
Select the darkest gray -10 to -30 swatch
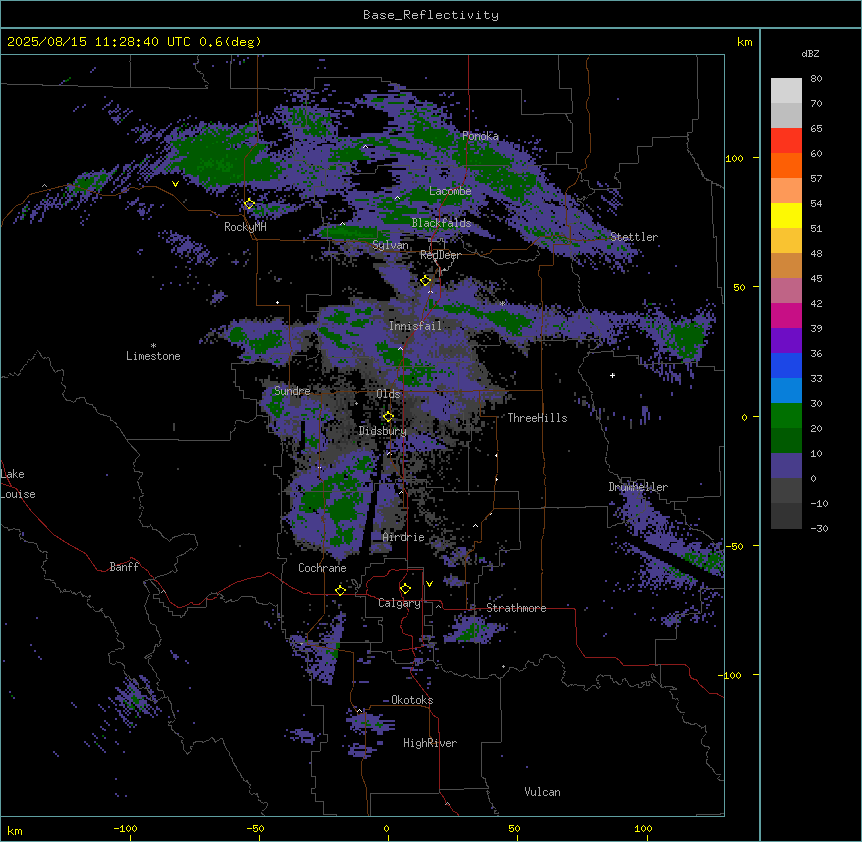point(786,516)
